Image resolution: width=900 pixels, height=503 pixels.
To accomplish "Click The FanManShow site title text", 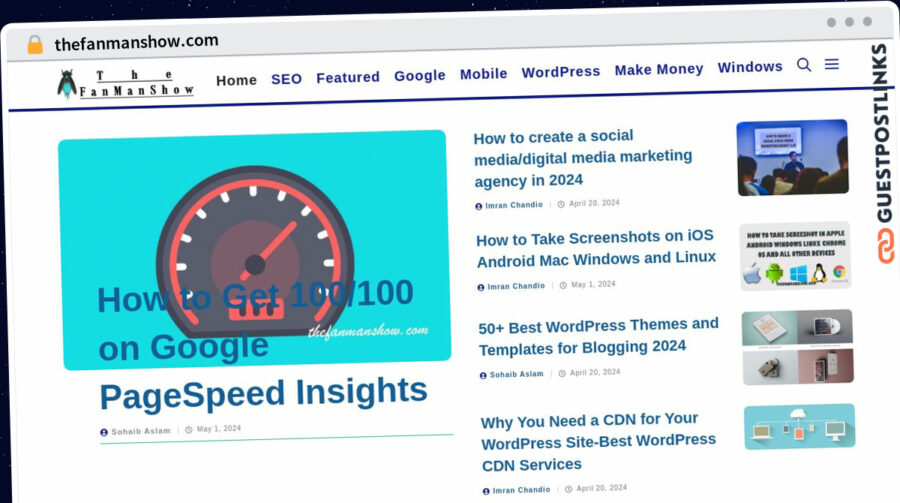I will pyautogui.click(x=137, y=83).
